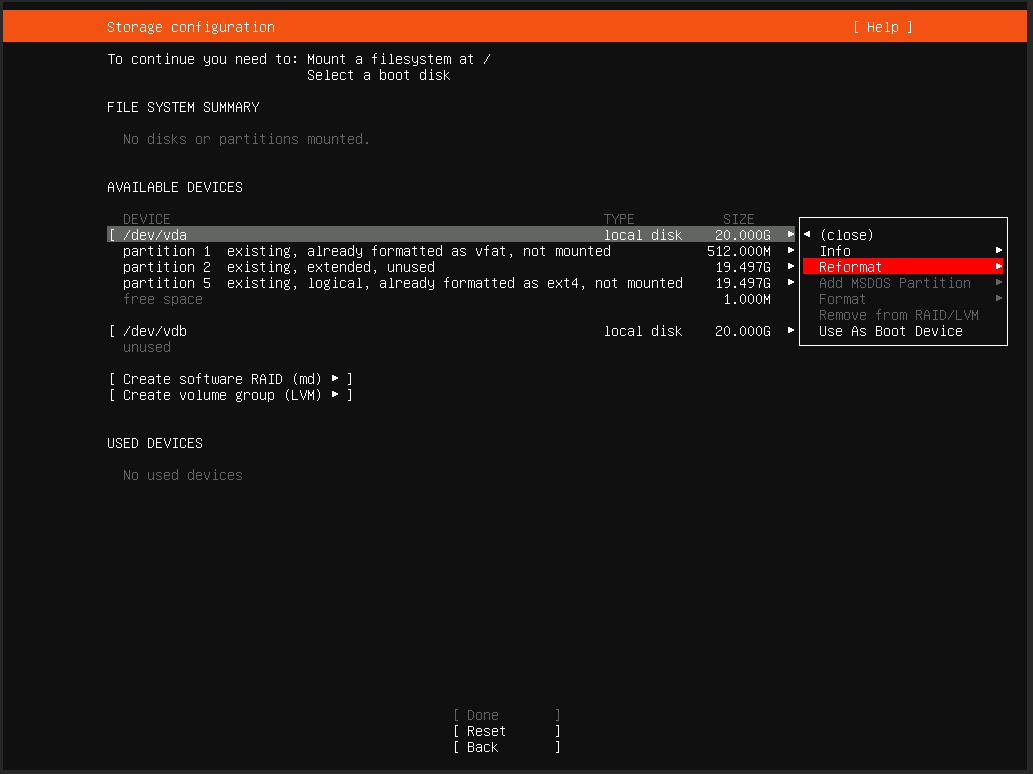
Task: Open the arrow menu for /dev/vda
Action: pyautogui.click(x=791, y=235)
